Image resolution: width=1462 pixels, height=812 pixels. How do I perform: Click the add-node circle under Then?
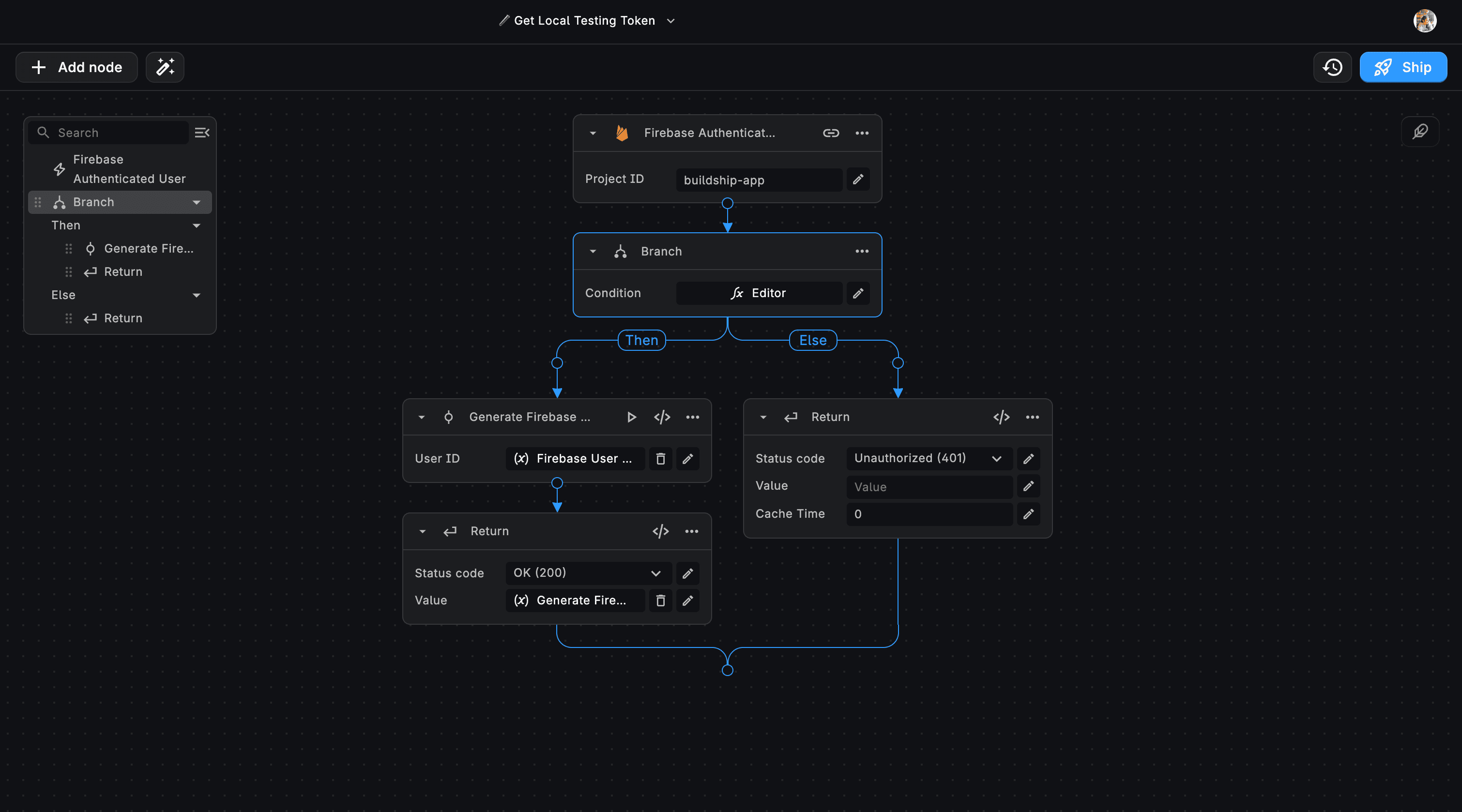[557, 363]
